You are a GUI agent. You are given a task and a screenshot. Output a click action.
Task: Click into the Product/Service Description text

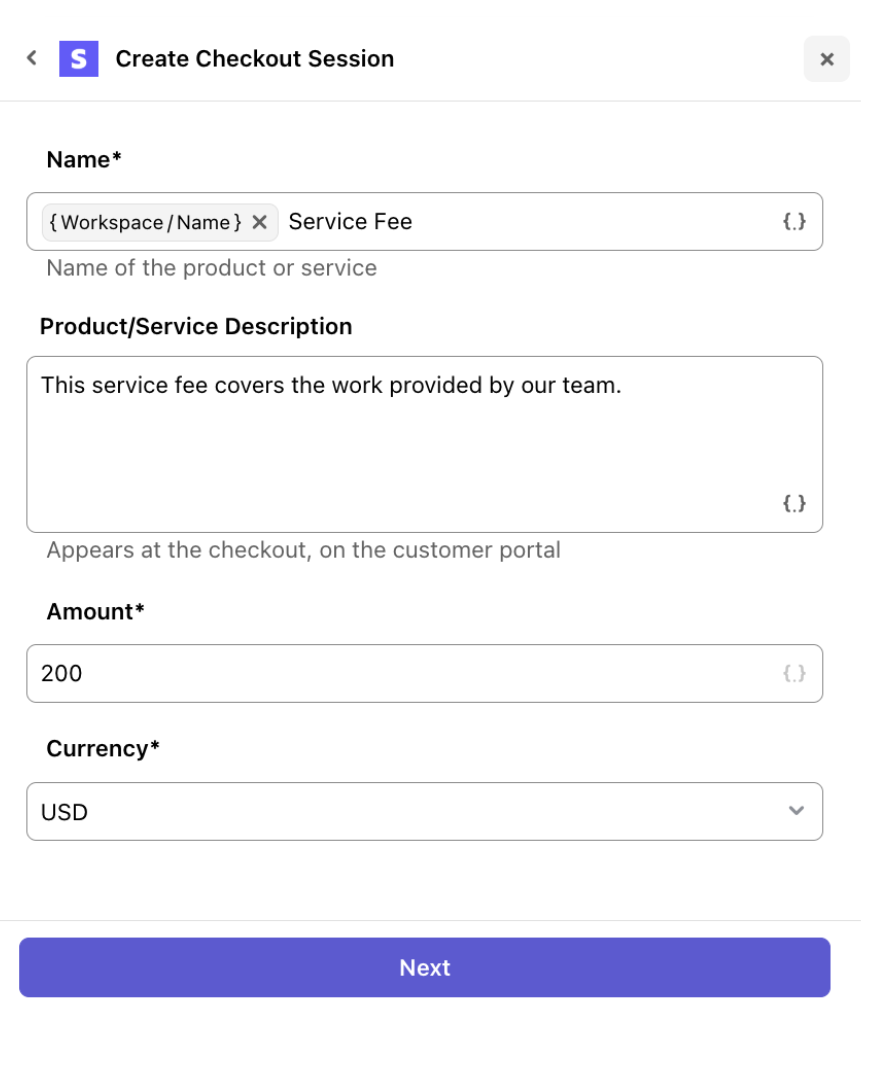pos(331,385)
